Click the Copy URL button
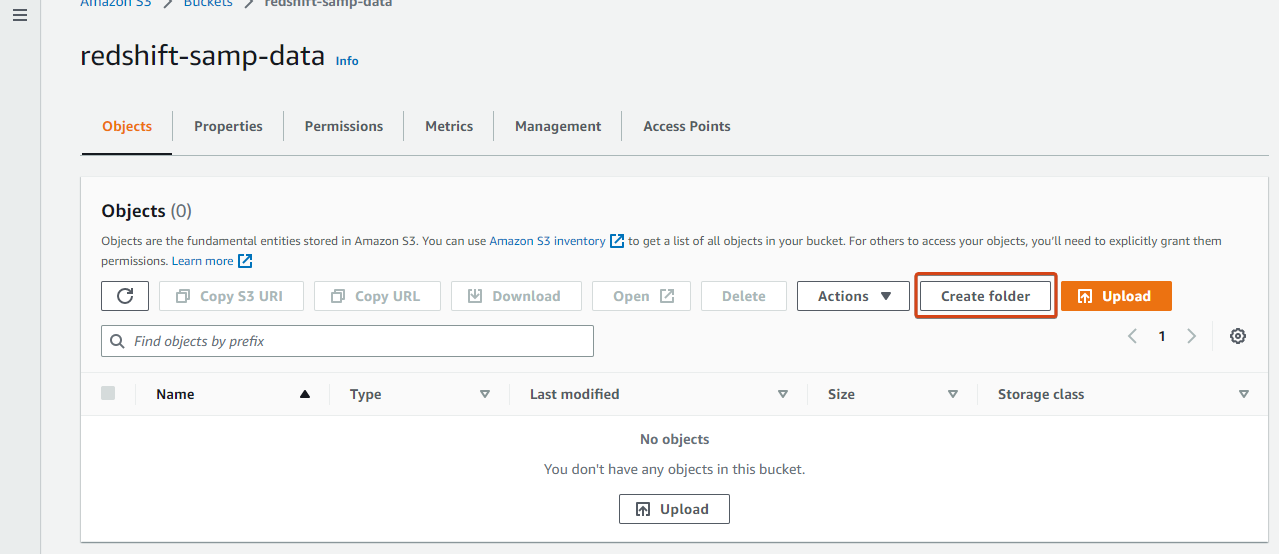This screenshot has width=1279, height=554. pos(377,296)
